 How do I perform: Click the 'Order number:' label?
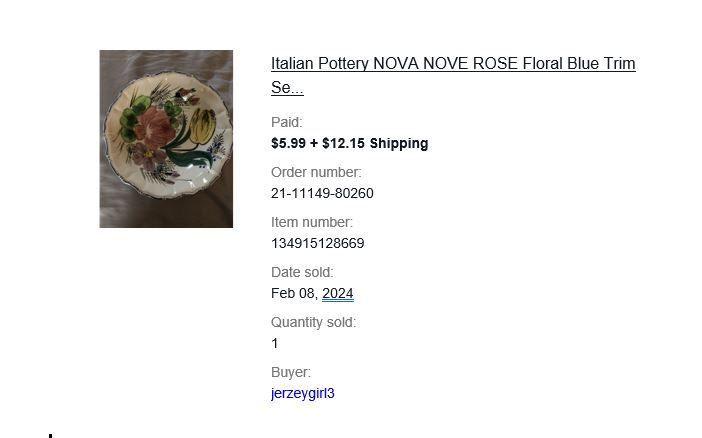pyautogui.click(x=316, y=172)
